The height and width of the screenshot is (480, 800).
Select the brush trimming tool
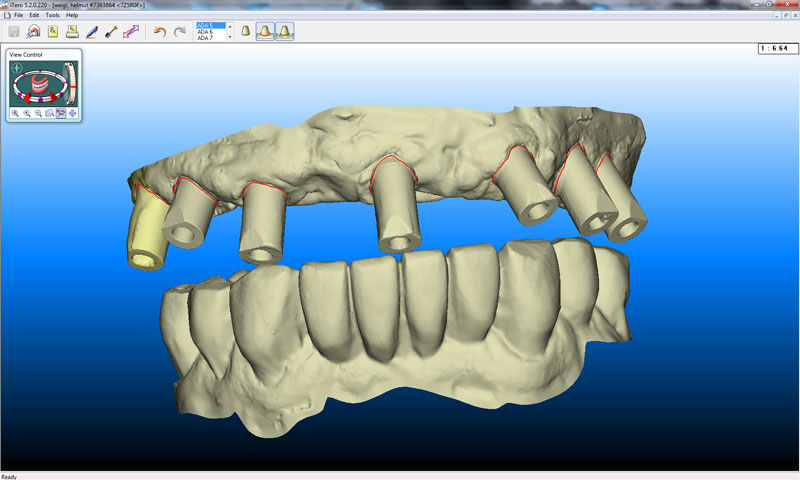(111, 32)
